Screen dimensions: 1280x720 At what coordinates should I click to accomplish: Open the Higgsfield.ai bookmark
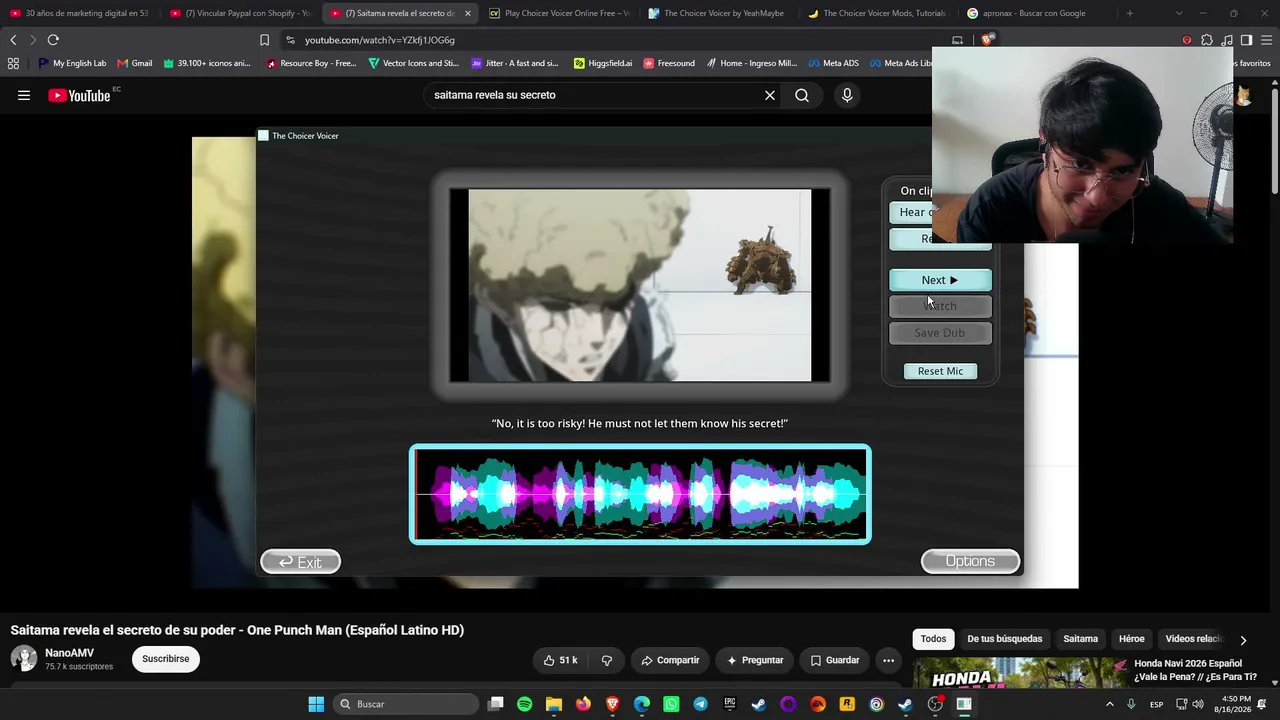[x=603, y=63]
